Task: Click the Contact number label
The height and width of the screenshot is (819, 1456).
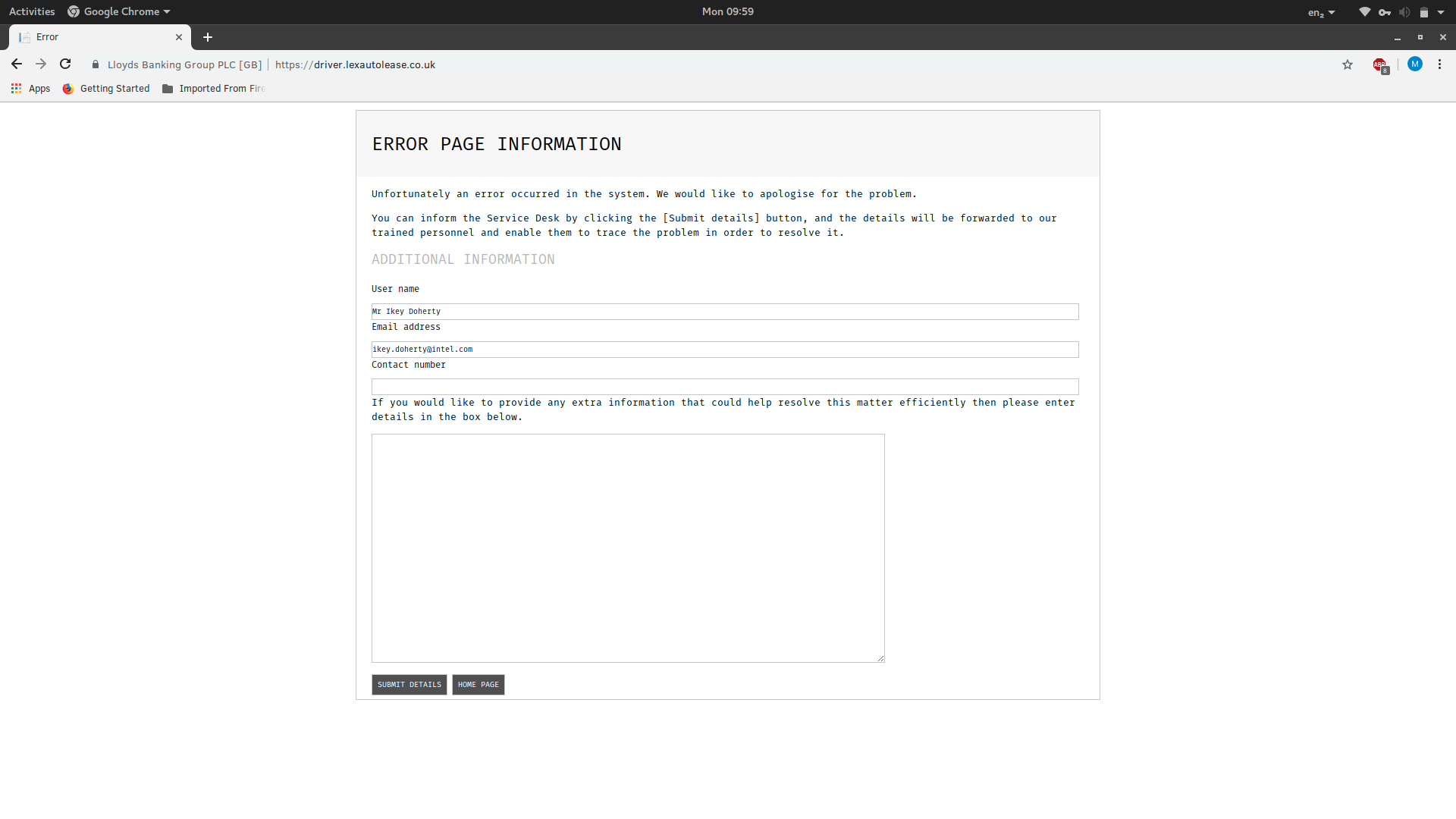Action: 409,365
